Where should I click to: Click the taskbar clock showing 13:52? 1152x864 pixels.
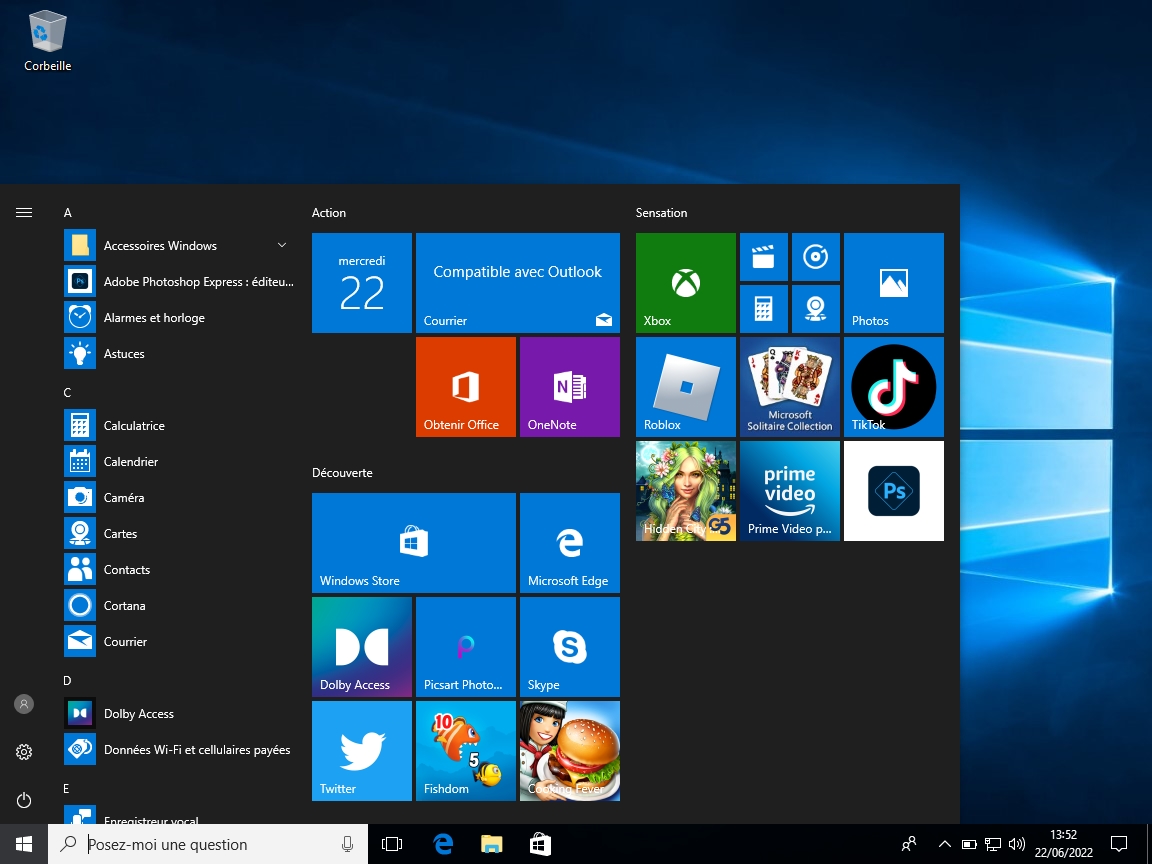[x=1063, y=844]
